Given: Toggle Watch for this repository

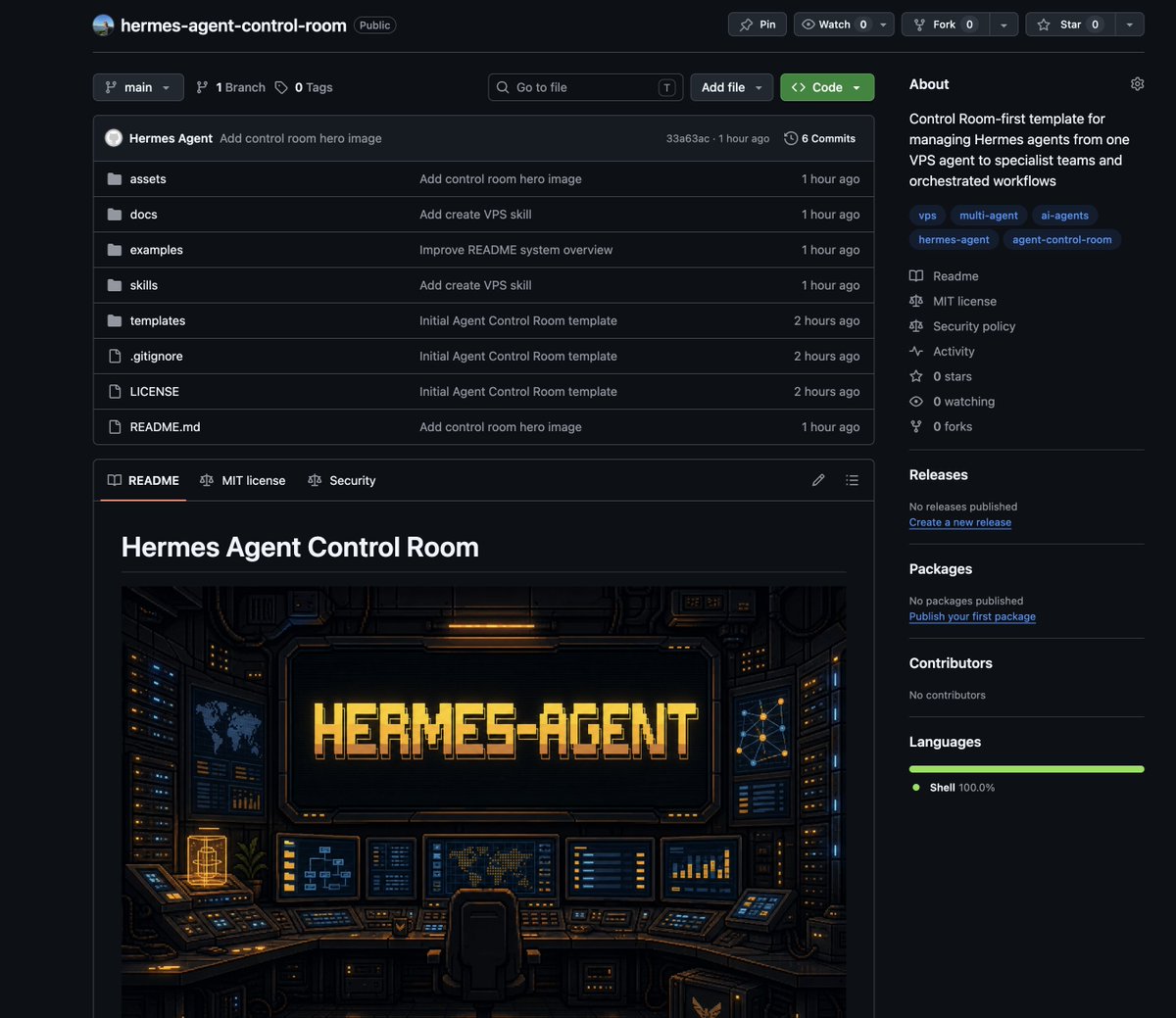Looking at the screenshot, I should tap(834, 24).
